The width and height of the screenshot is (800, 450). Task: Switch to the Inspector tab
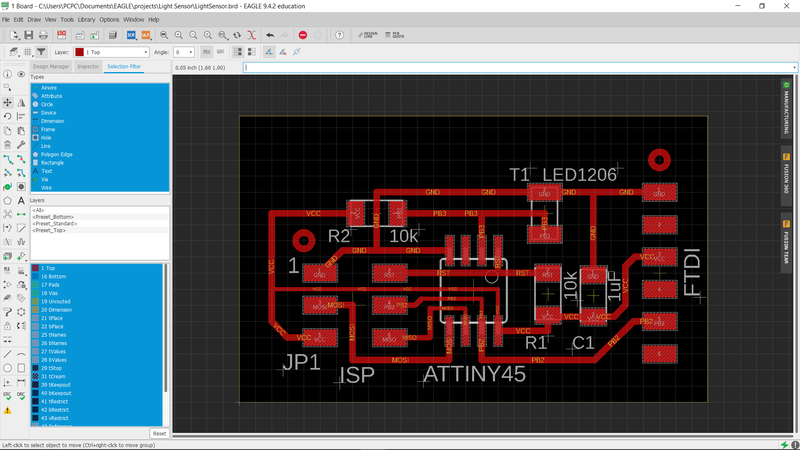[88, 66]
